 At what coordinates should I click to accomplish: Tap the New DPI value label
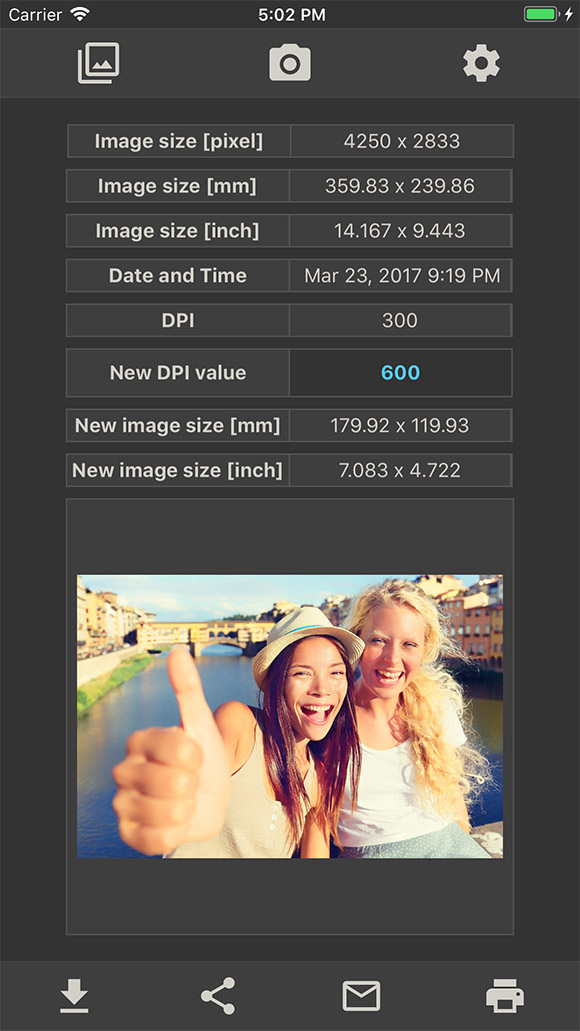(178, 373)
